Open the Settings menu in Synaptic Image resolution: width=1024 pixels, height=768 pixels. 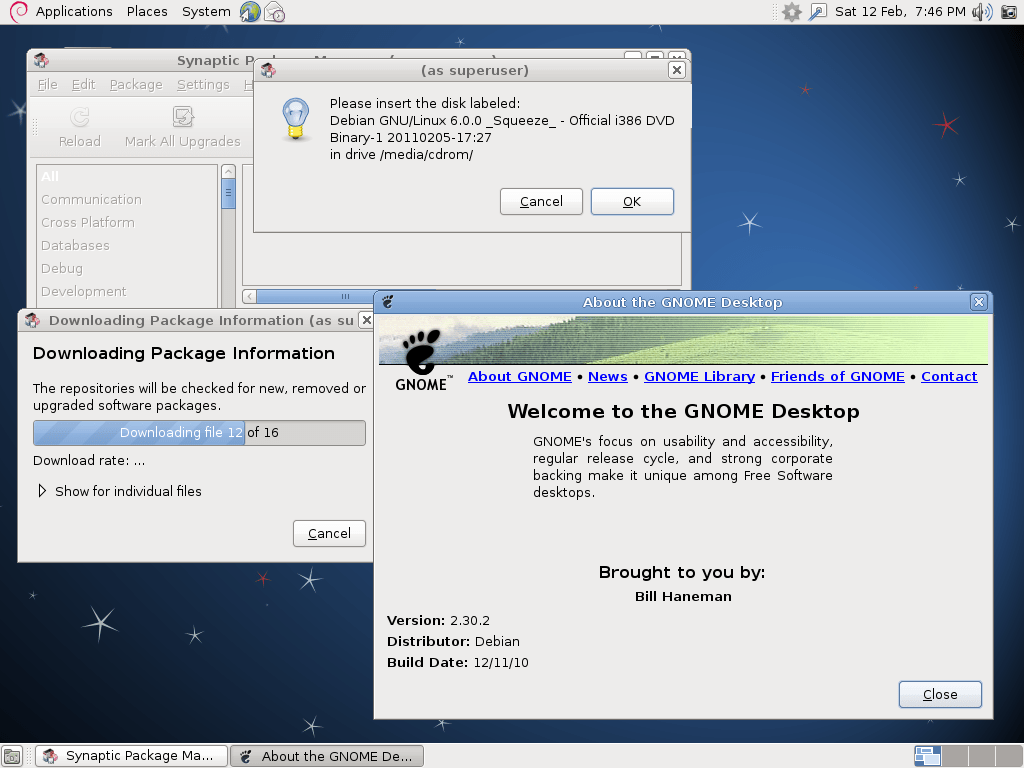(202, 84)
